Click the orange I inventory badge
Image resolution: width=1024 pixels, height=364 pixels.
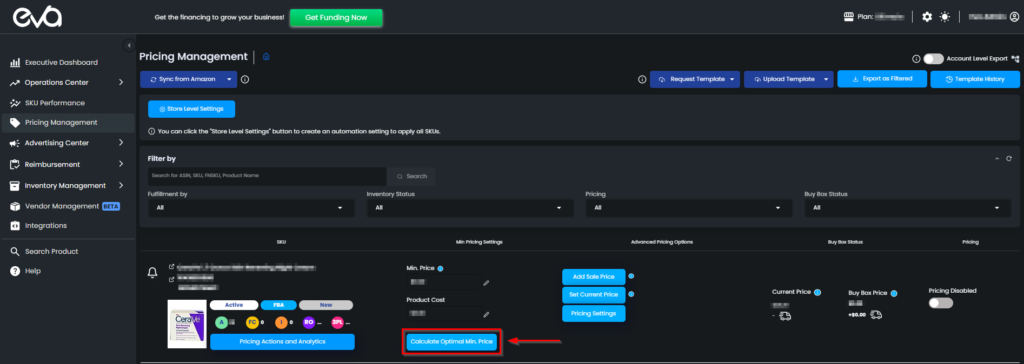click(x=280, y=322)
